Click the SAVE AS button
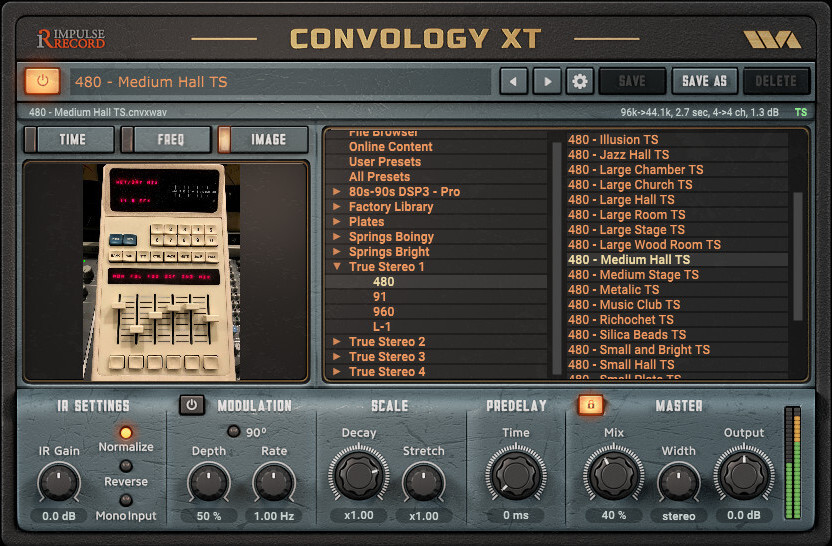 coord(704,81)
